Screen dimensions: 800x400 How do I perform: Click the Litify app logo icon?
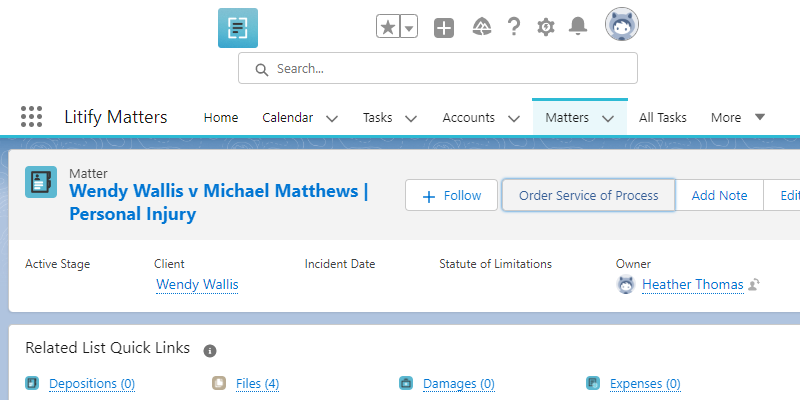237,28
